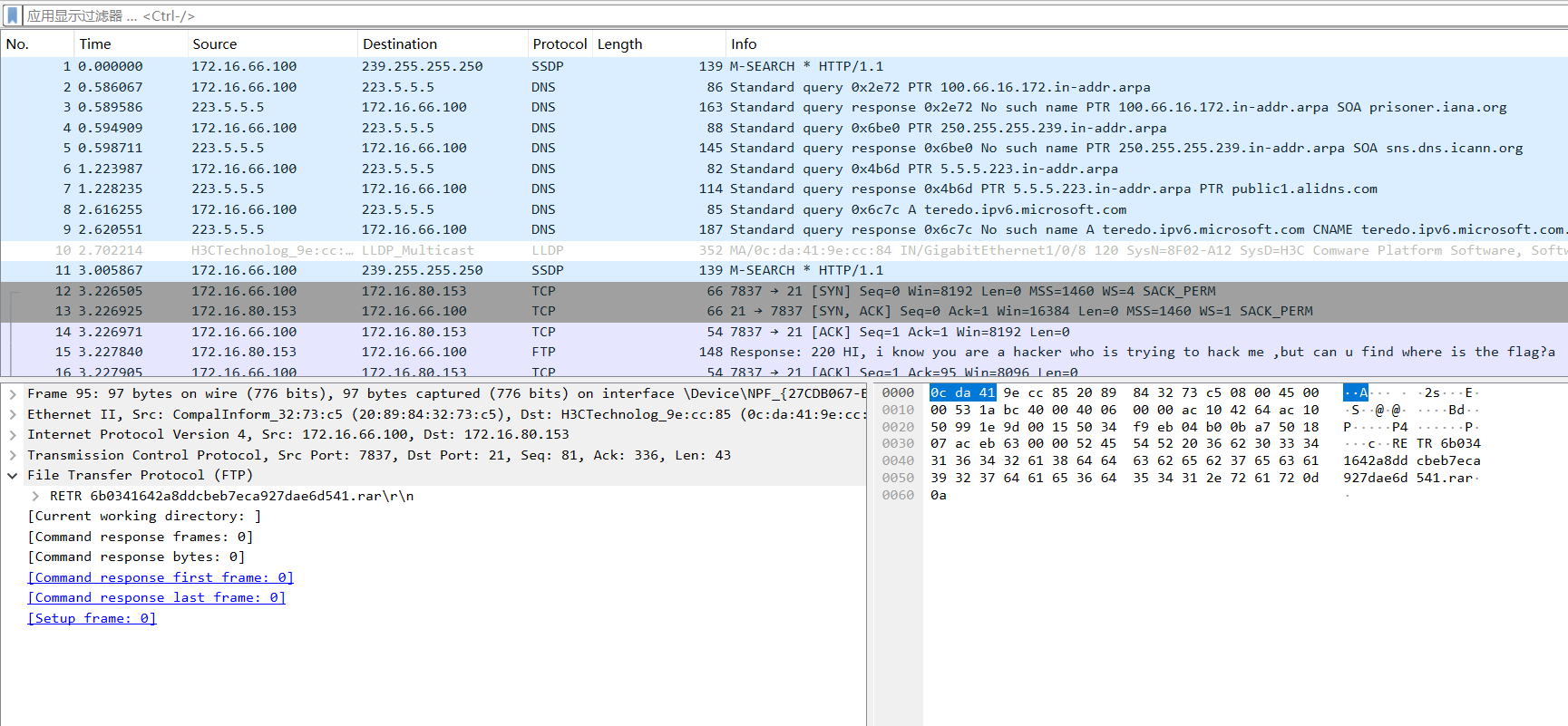
Task: Focus the display filter input field
Action: point(794,15)
